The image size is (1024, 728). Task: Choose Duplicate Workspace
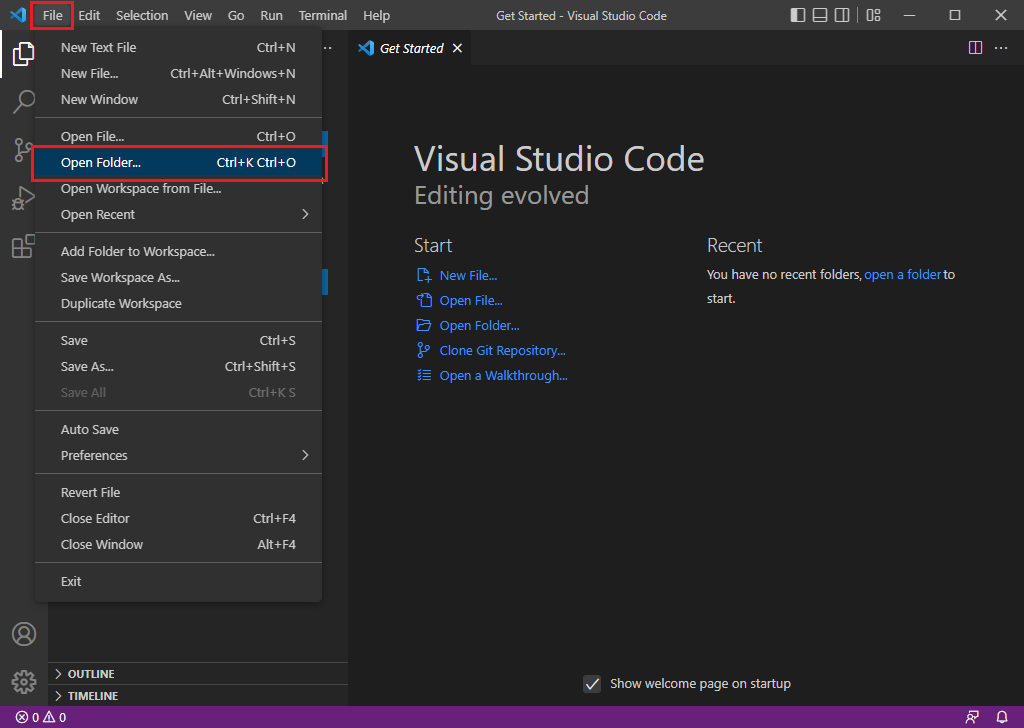click(x=178, y=304)
